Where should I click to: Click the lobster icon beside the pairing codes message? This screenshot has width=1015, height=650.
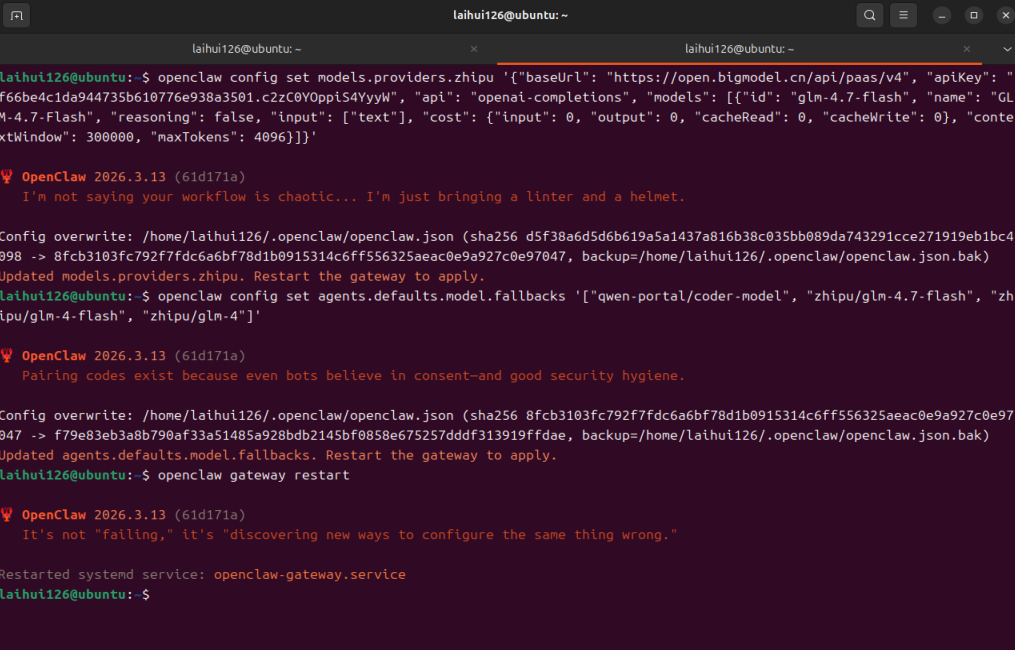(8, 356)
